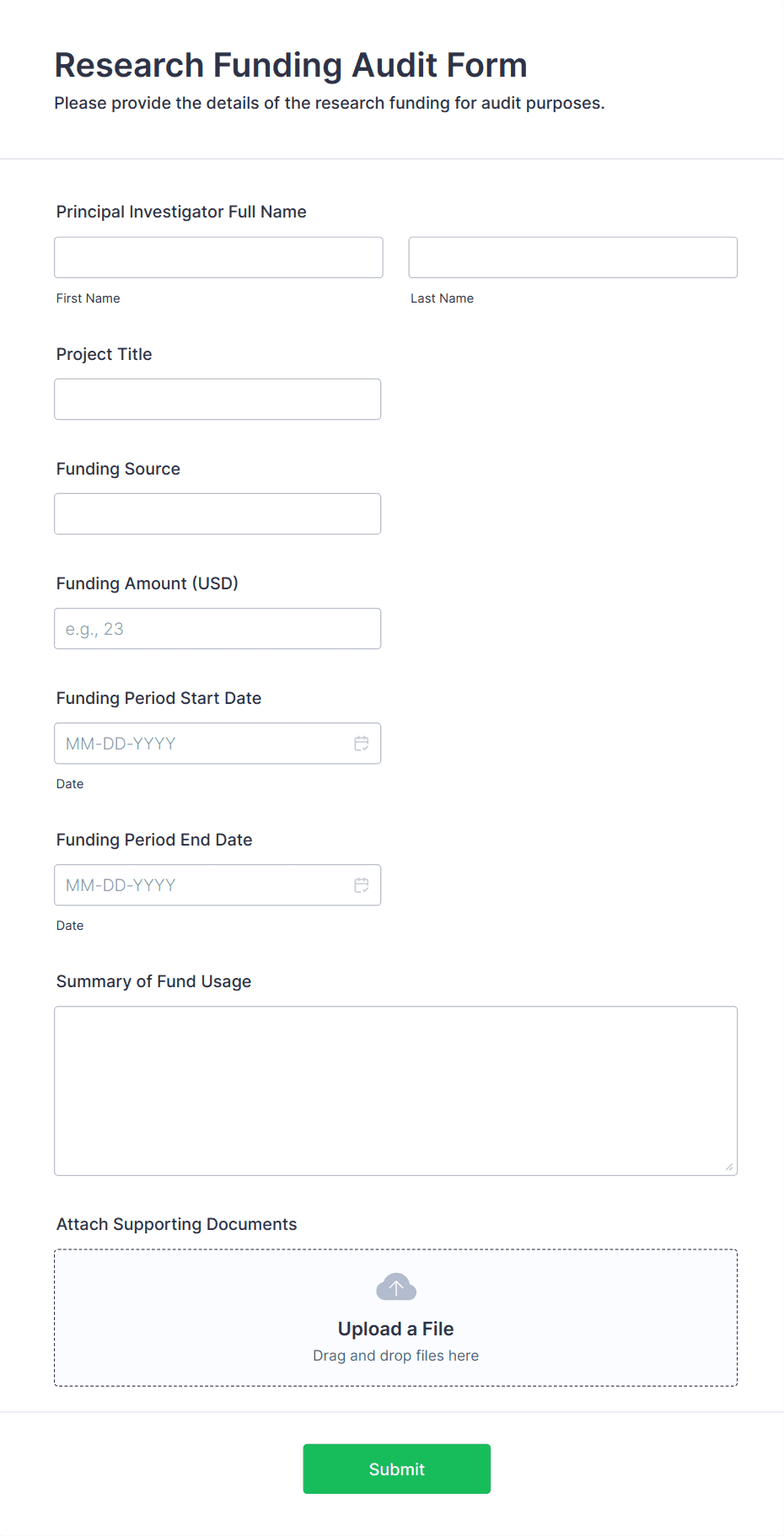This screenshot has width=784, height=1536.
Task: Click inside the Summary of Fund Usage textarea
Action: (x=395, y=1090)
